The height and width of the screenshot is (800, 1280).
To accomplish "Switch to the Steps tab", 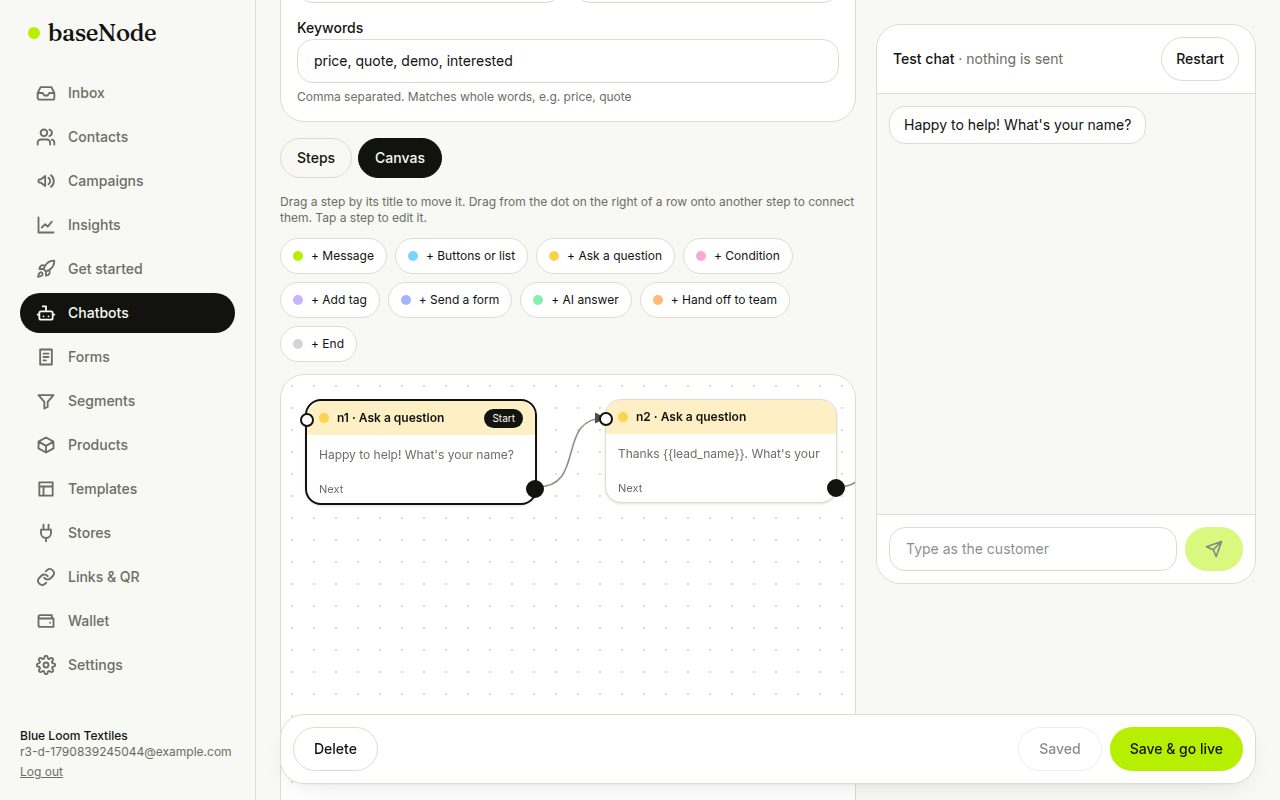I will pyautogui.click(x=316, y=158).
